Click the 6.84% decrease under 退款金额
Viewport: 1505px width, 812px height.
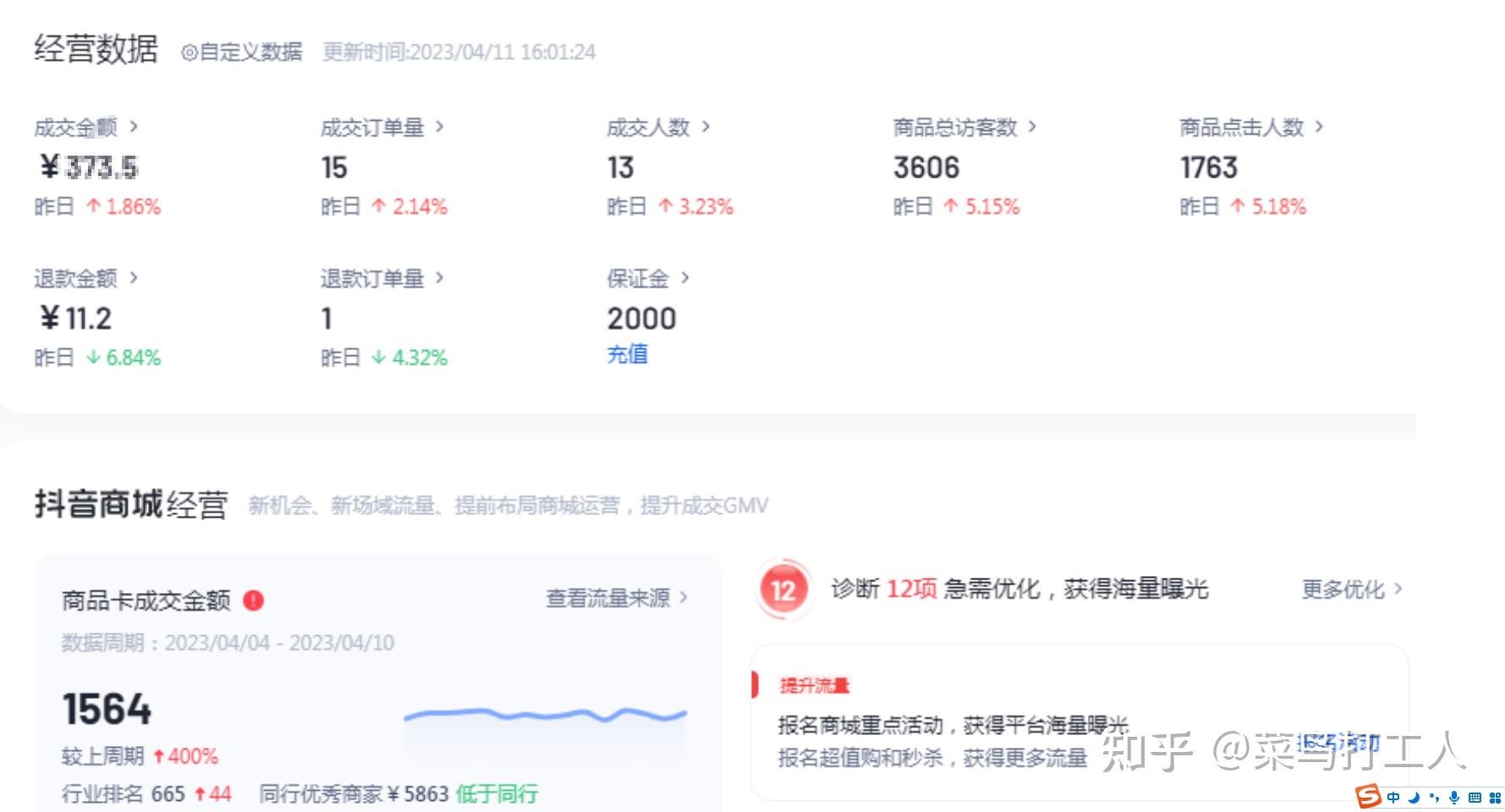pos(124,358)
